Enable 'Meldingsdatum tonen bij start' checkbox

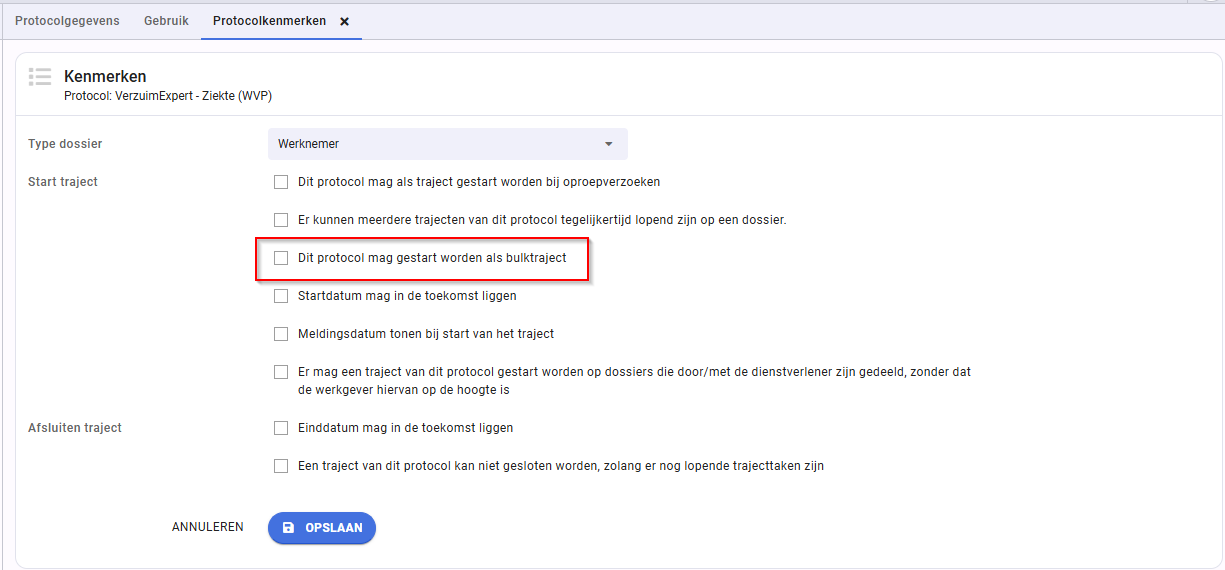click(x=281, y=334)
